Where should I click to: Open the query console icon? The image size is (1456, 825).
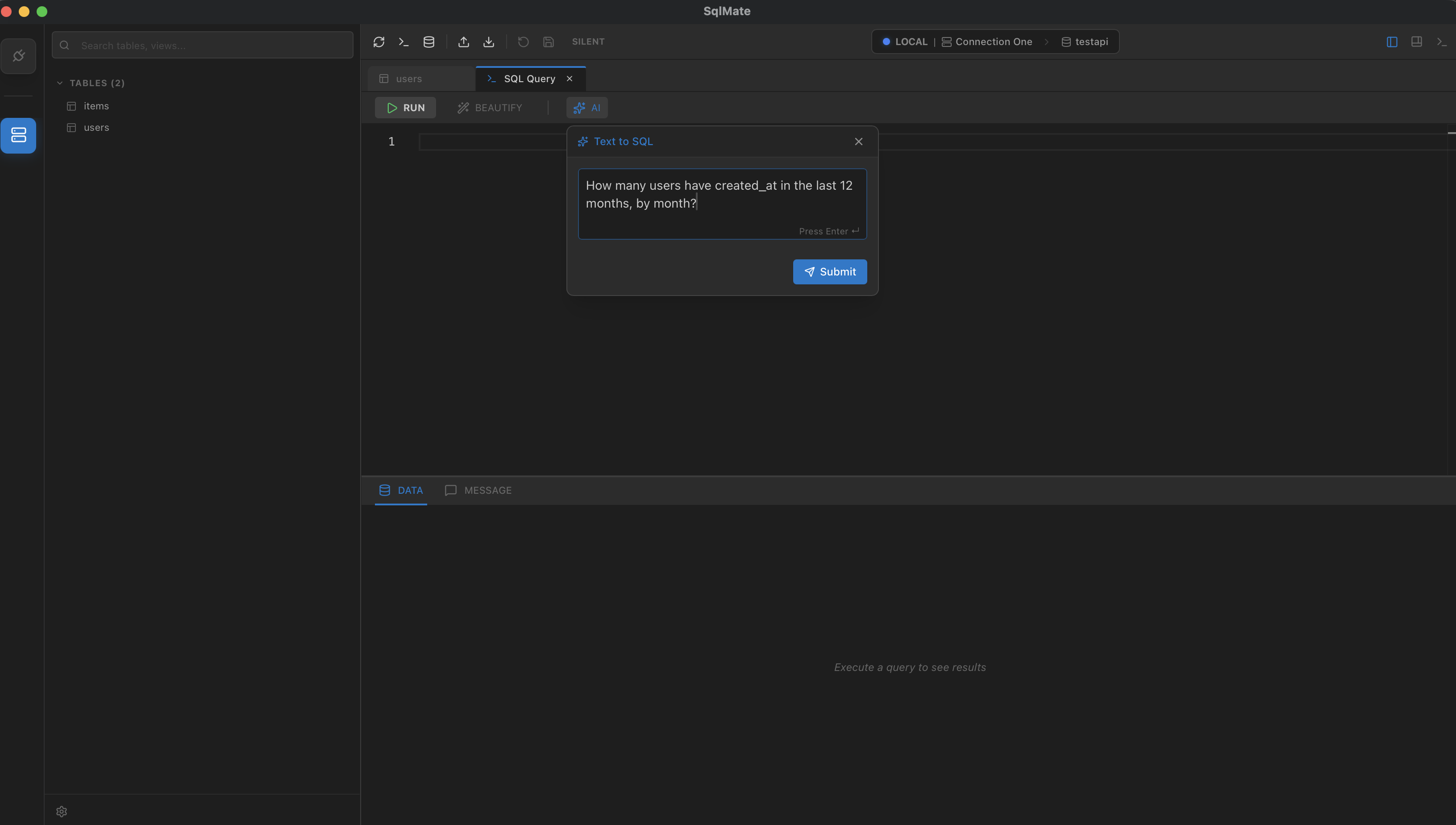point(403,42)
